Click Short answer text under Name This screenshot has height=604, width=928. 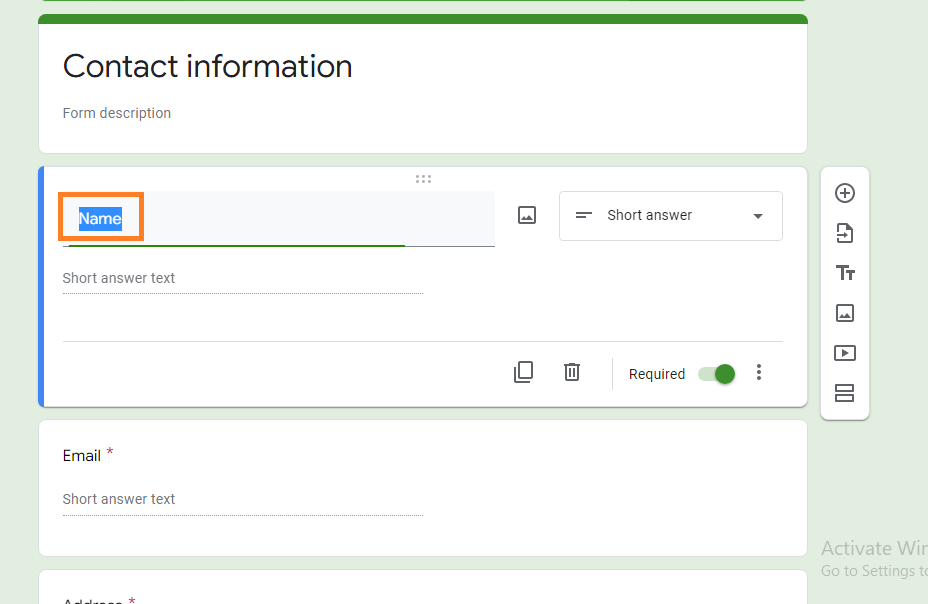click(x=119, y=278)
